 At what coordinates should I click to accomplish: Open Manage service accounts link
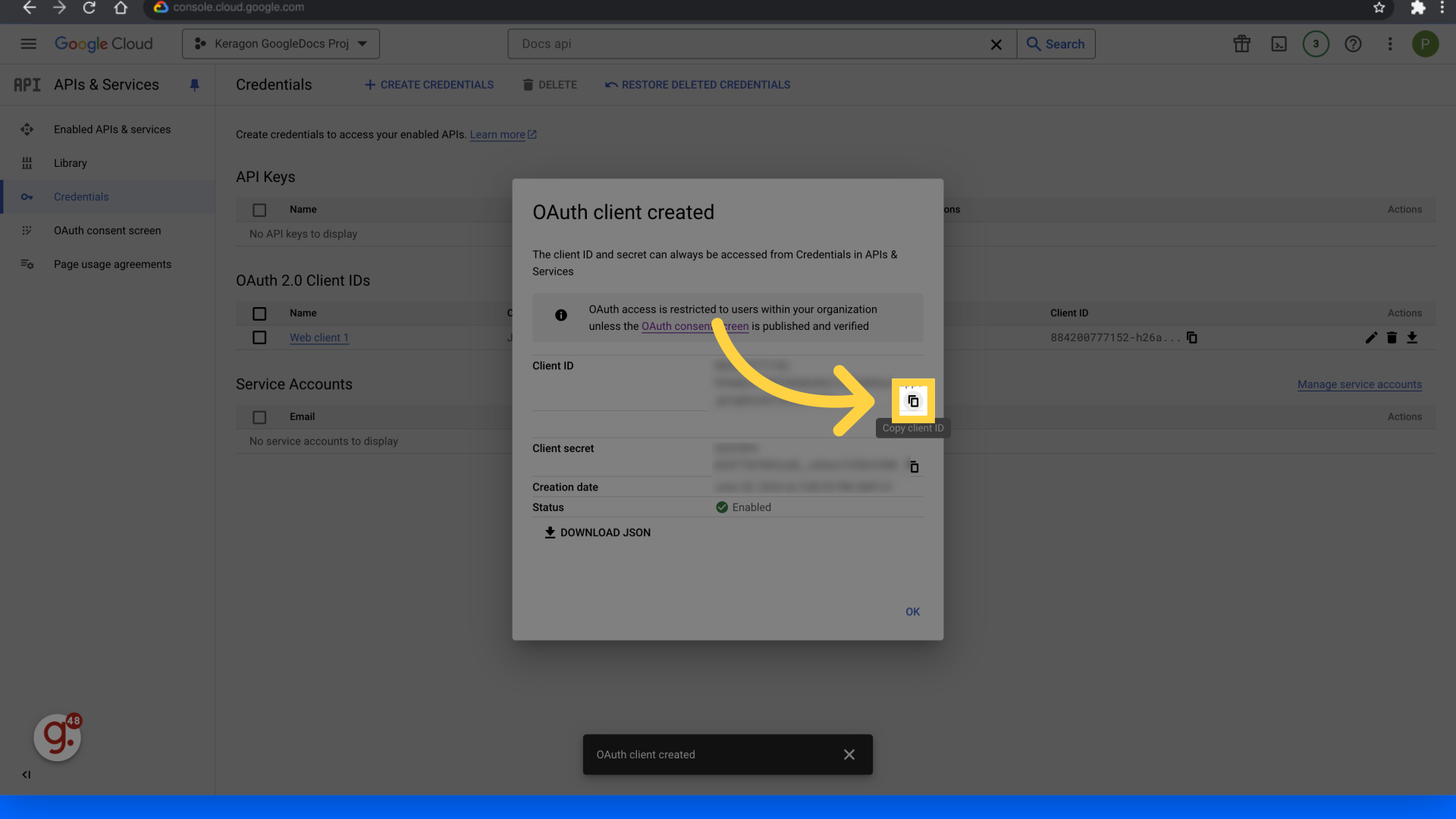pyautogui.click(x=1360, y=384)
